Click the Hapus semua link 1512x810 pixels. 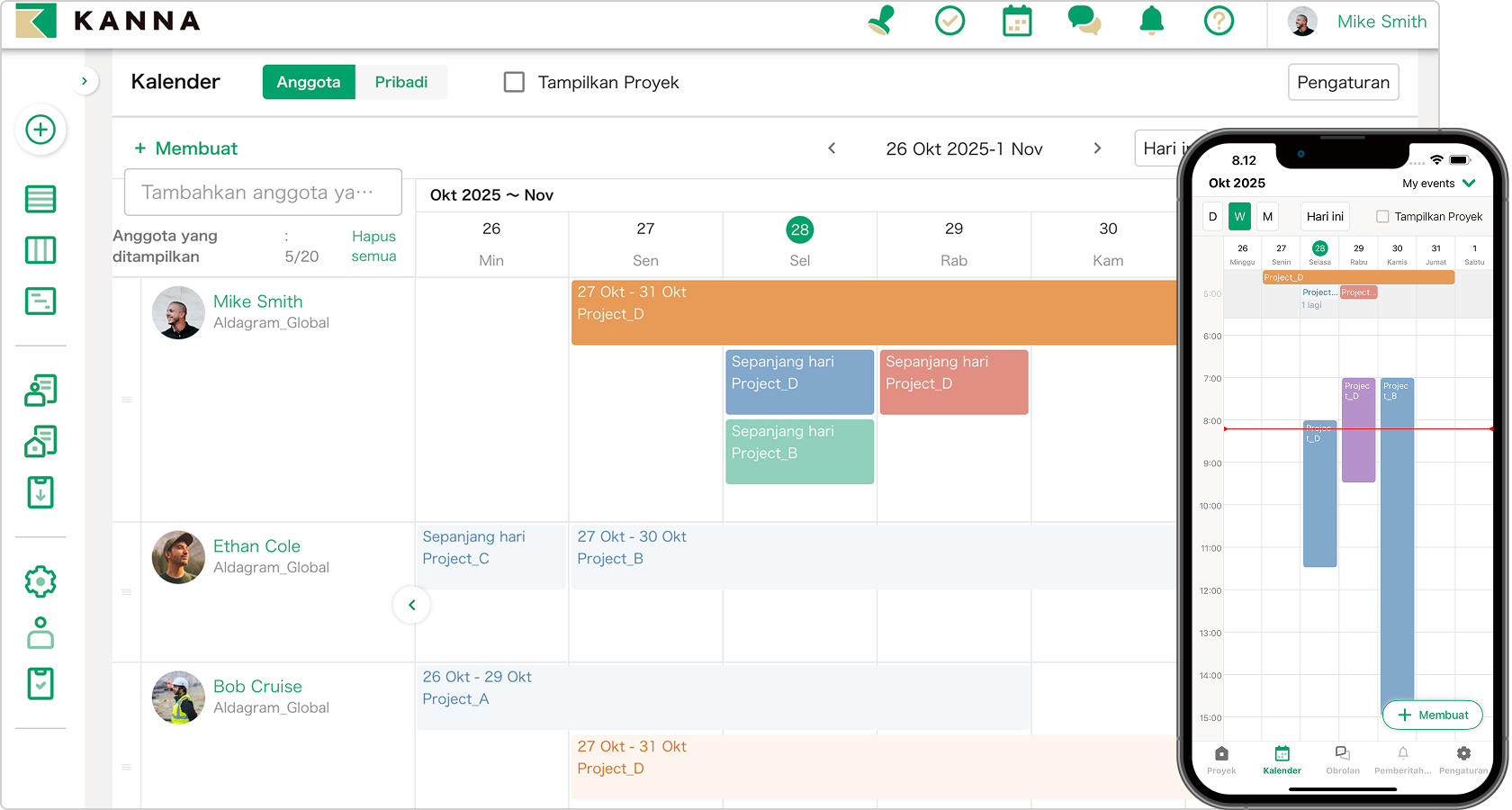tap(373, 246)
